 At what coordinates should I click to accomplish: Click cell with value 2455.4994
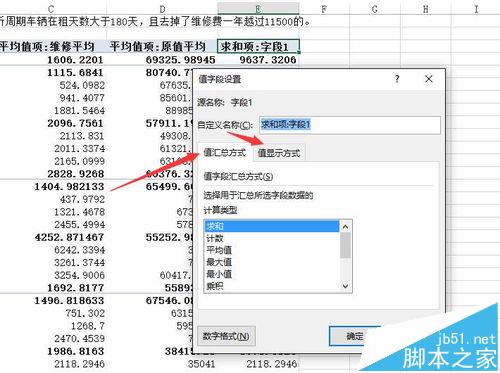(53, 224)
